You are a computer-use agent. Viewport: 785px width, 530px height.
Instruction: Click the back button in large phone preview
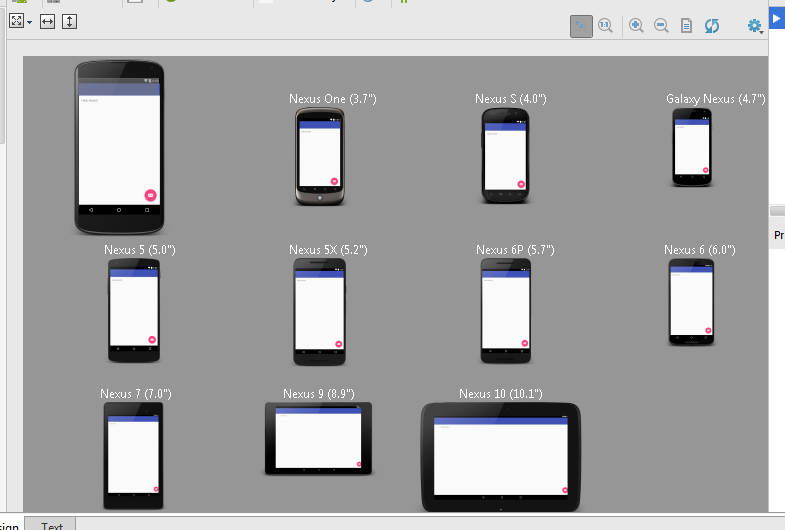coord(91,210)
